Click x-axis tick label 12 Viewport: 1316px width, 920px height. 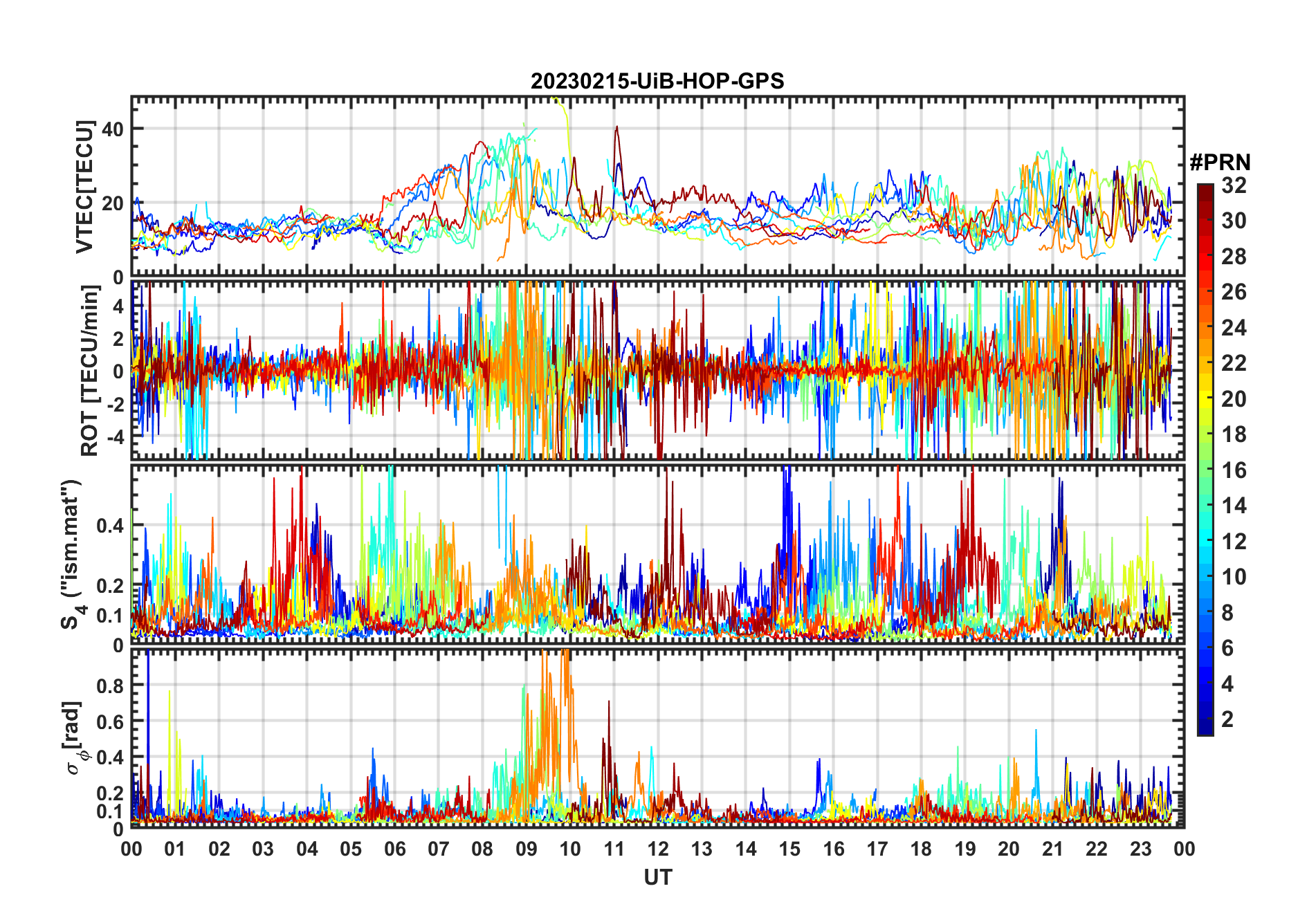[x=657, y=849]
